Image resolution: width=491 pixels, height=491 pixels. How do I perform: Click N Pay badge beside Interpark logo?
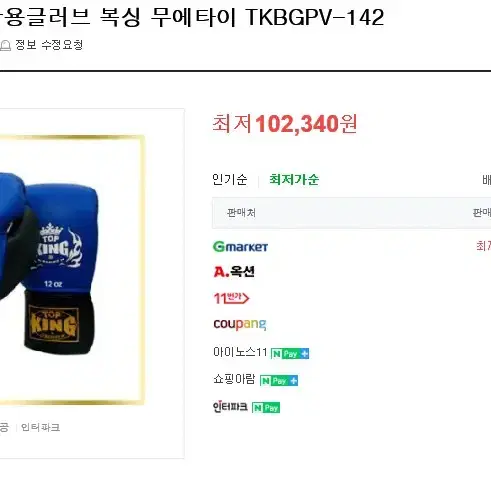(266, 407)
